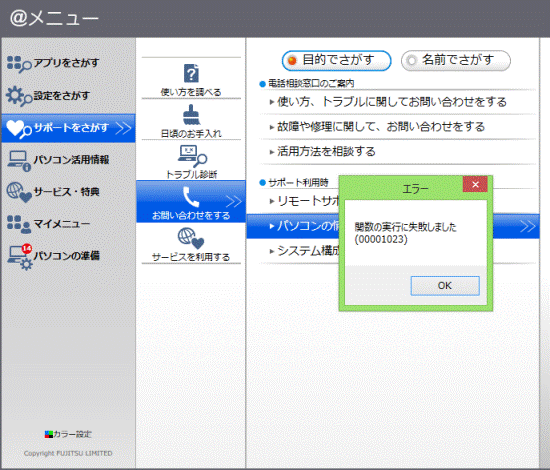Open アプリをさがす sidebar icon
The width and height of the screenshot is (550, 470).
pyautogui.click(x=19, y=64)
